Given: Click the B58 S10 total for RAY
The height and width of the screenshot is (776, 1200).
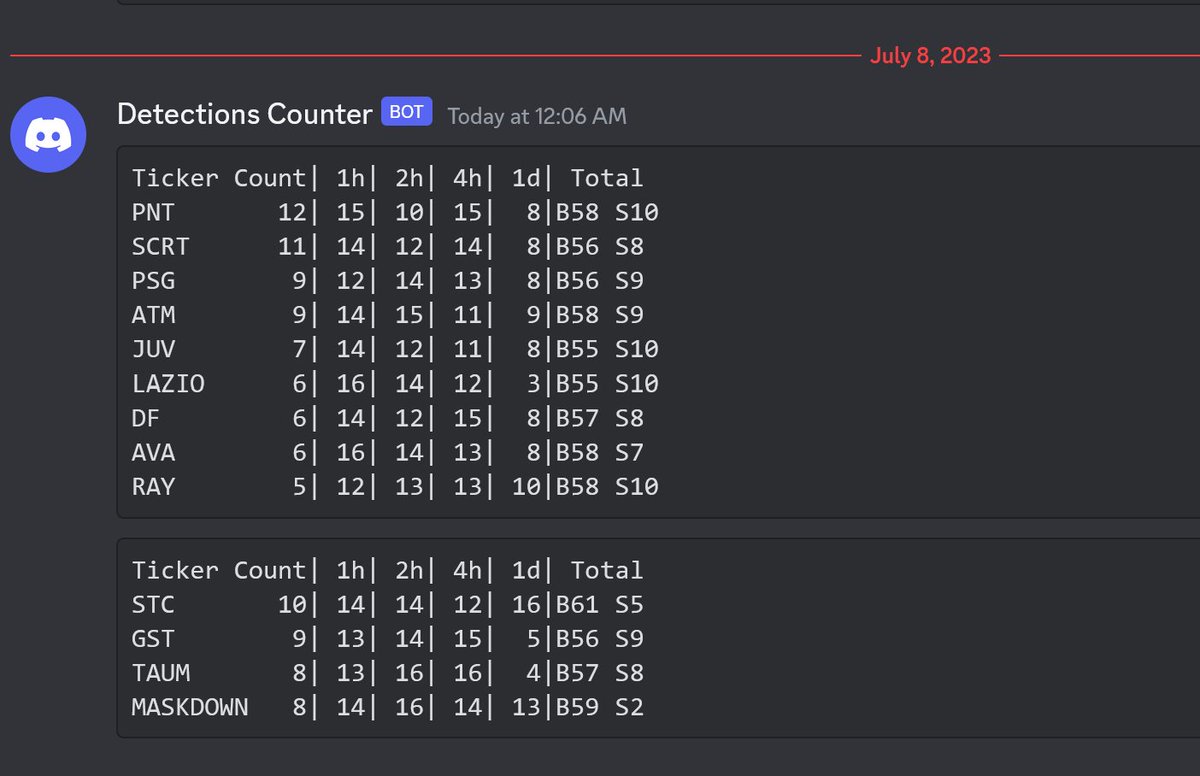Looking at the screenshot, I should click(607, 486).
